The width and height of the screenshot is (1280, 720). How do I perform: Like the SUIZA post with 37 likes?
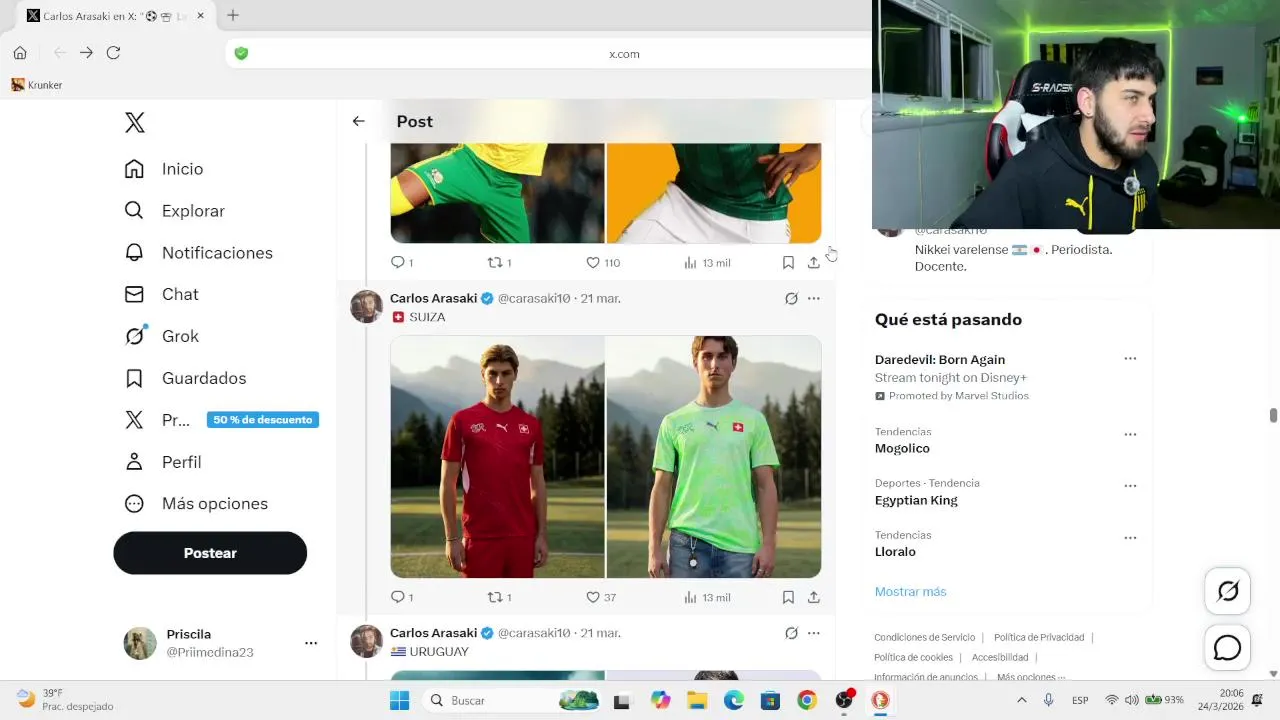coord(601,597)
